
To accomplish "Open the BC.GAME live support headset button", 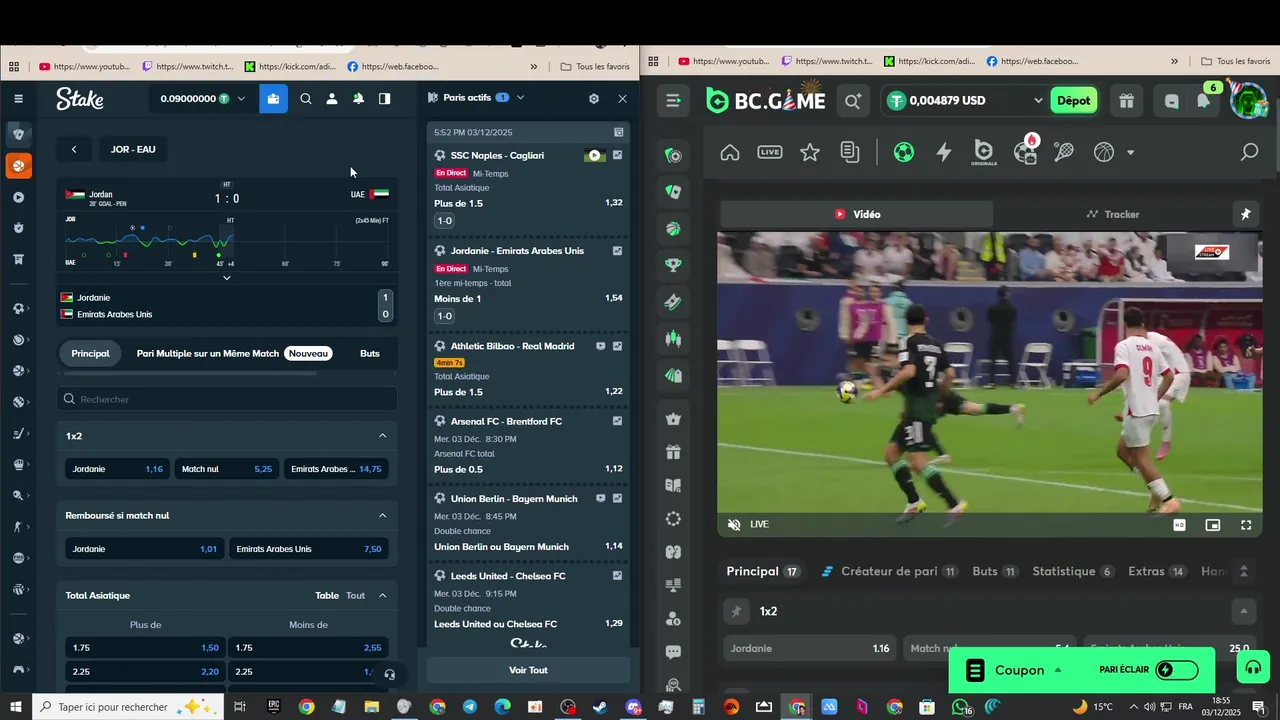I will (x=1253, y=667).
